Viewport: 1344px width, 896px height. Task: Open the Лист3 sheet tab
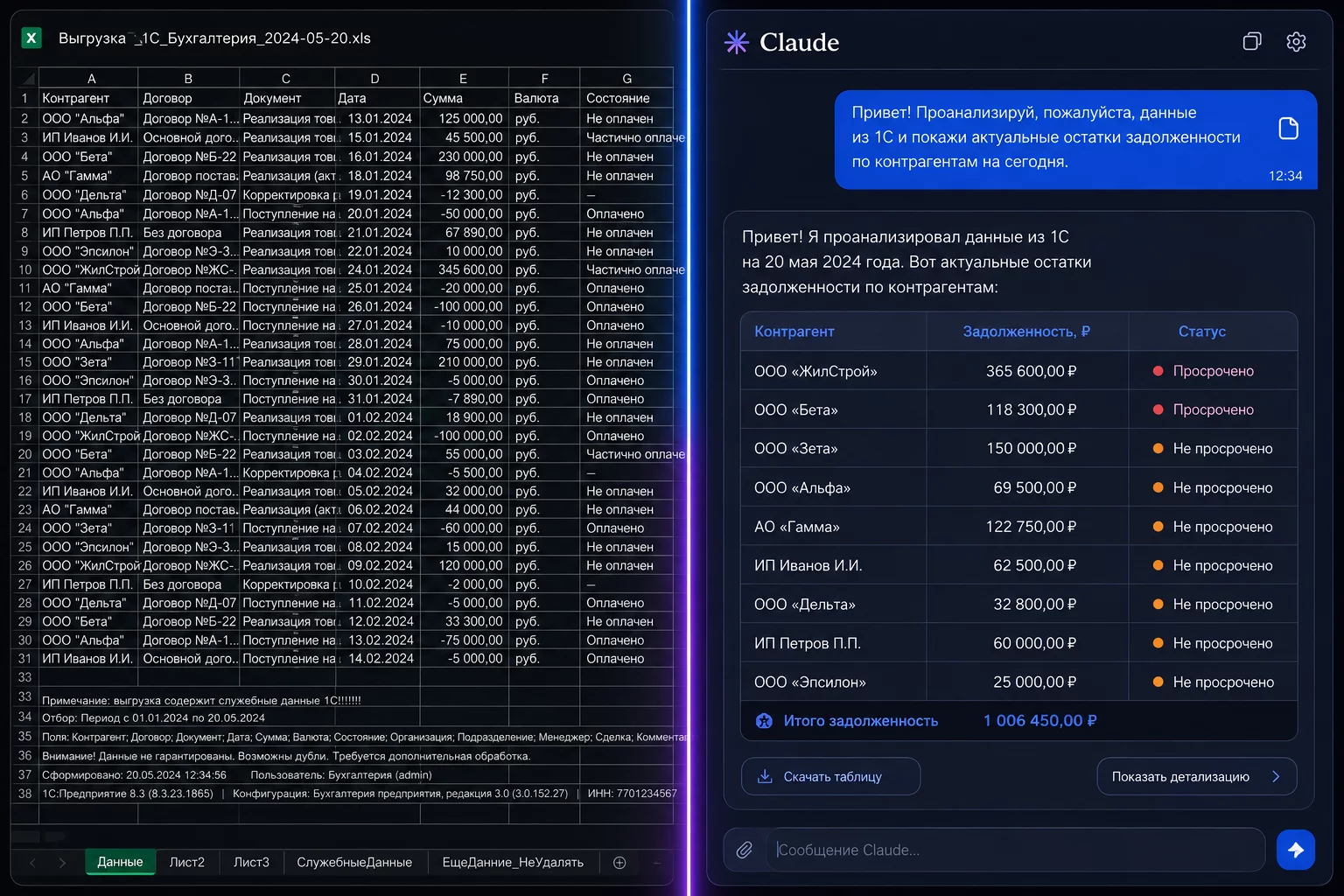click(x=251, y=862)
